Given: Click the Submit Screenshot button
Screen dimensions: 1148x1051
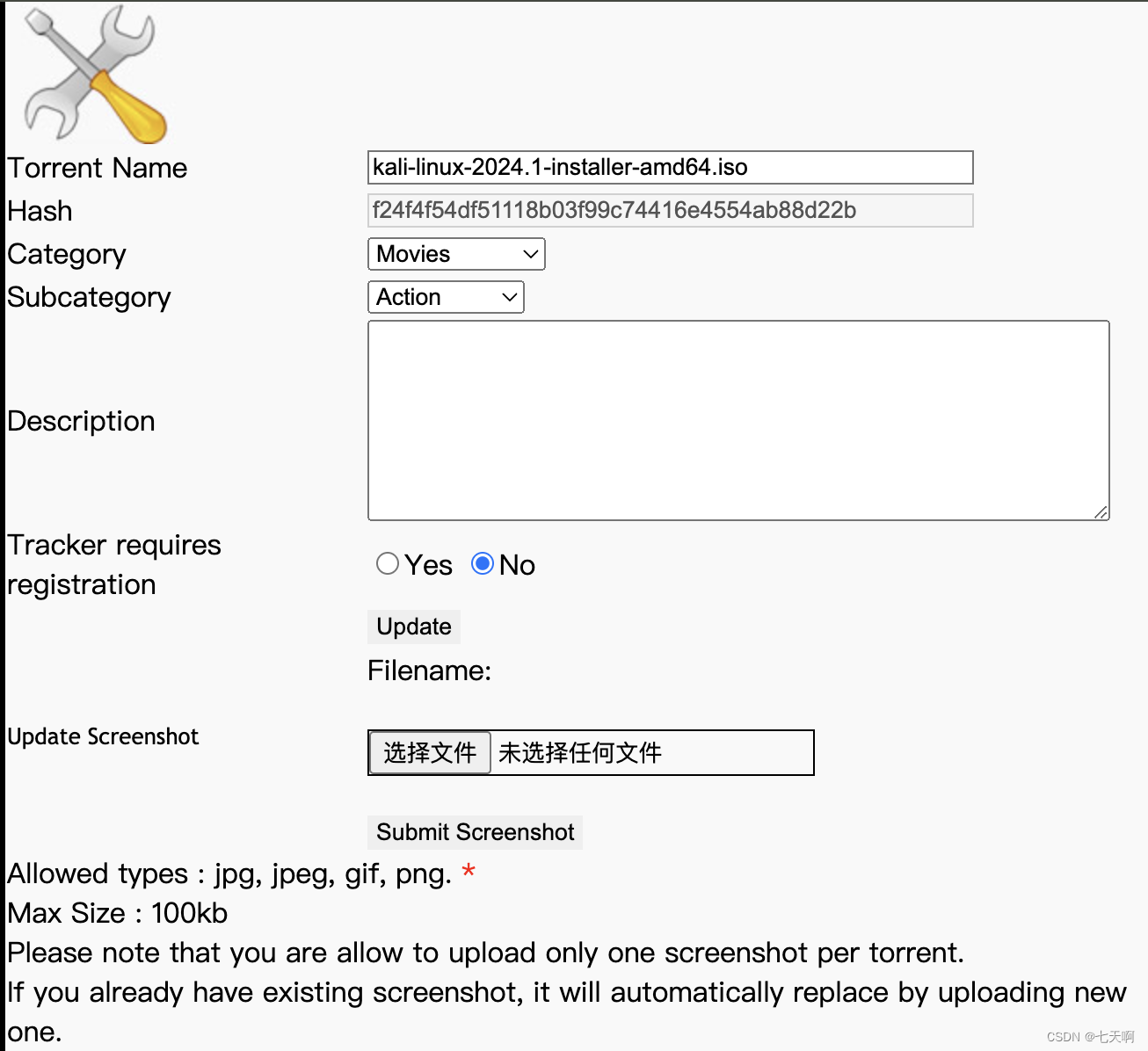Looking at the screenshot, I should (x=475, y=832).
